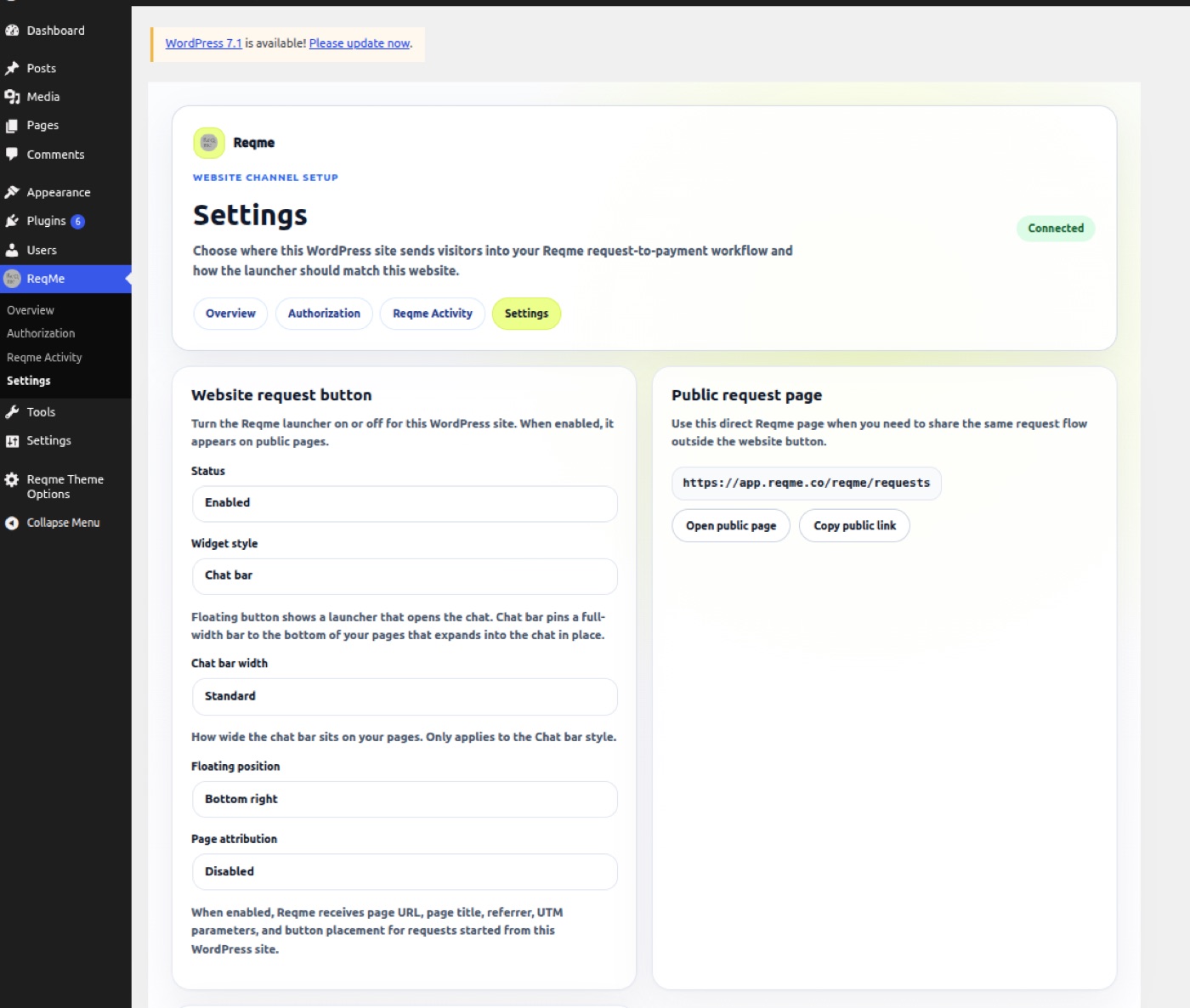Click the ReqMe sidebar menu icon
Screen dimensions: 1190x1008
(x=12, y=279)
